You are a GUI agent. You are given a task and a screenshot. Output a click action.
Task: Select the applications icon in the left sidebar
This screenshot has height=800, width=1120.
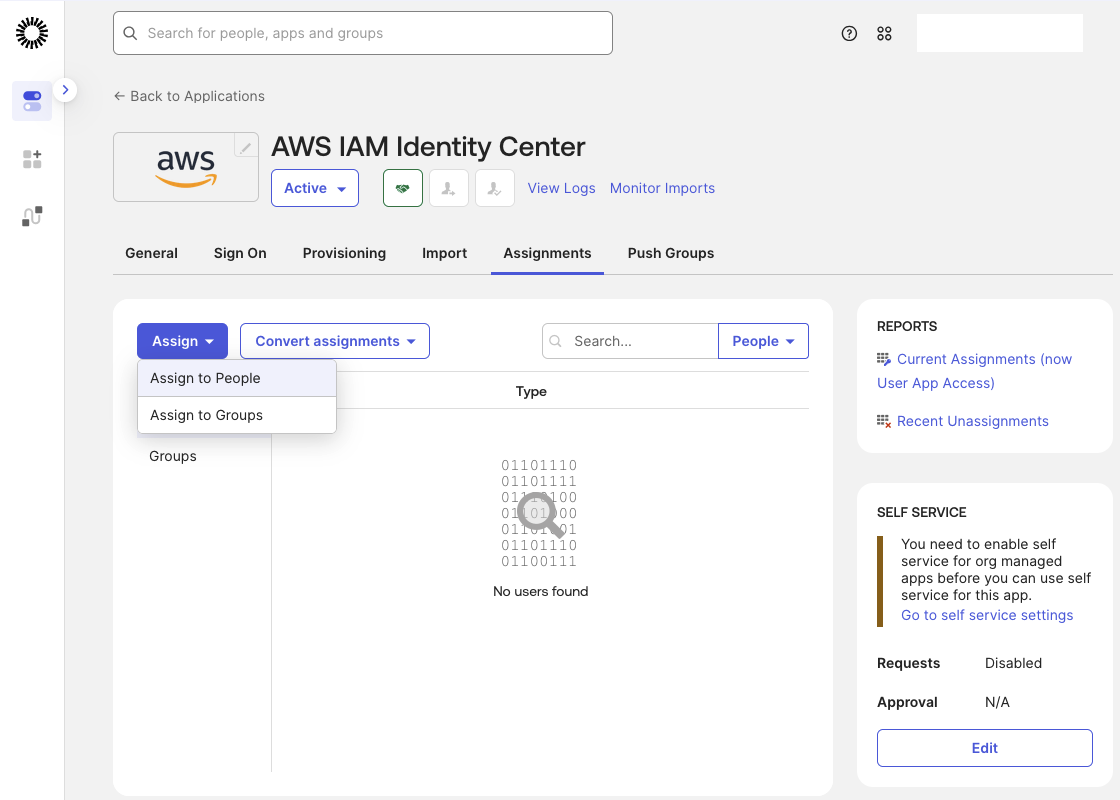(31, 102)
